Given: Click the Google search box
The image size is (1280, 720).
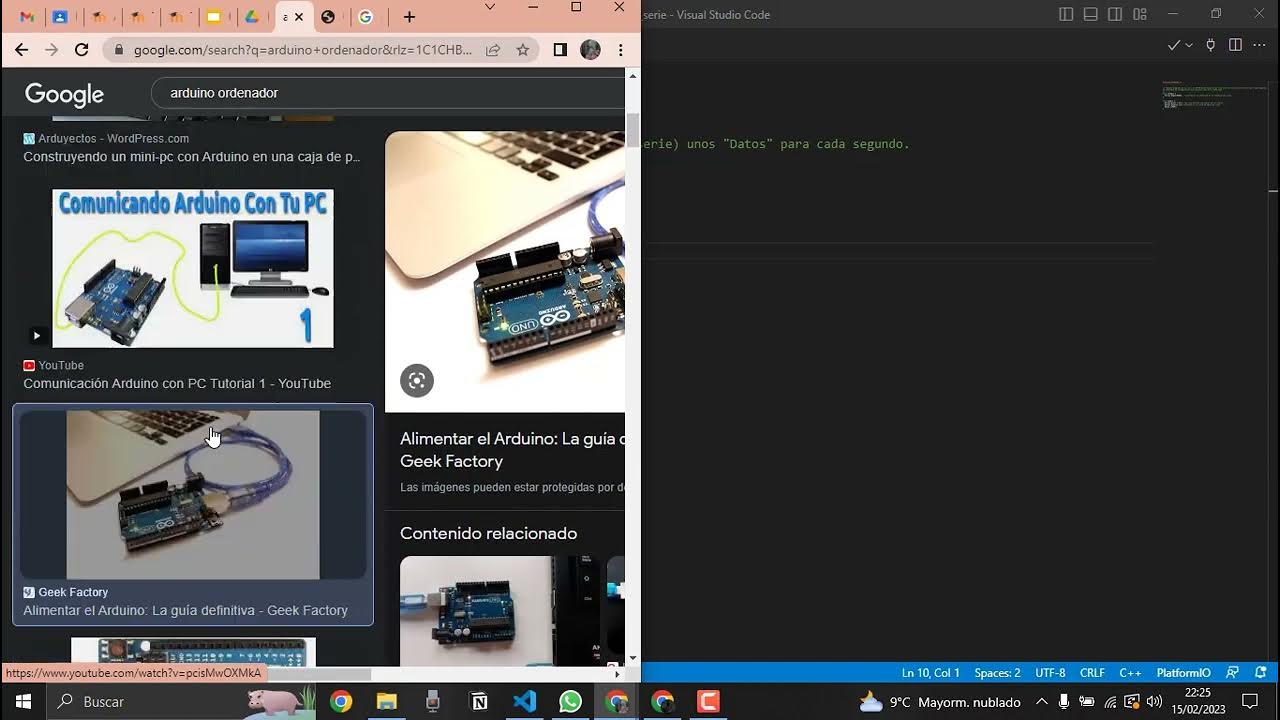Looking at the screenshot, I should tap(388, 93).
